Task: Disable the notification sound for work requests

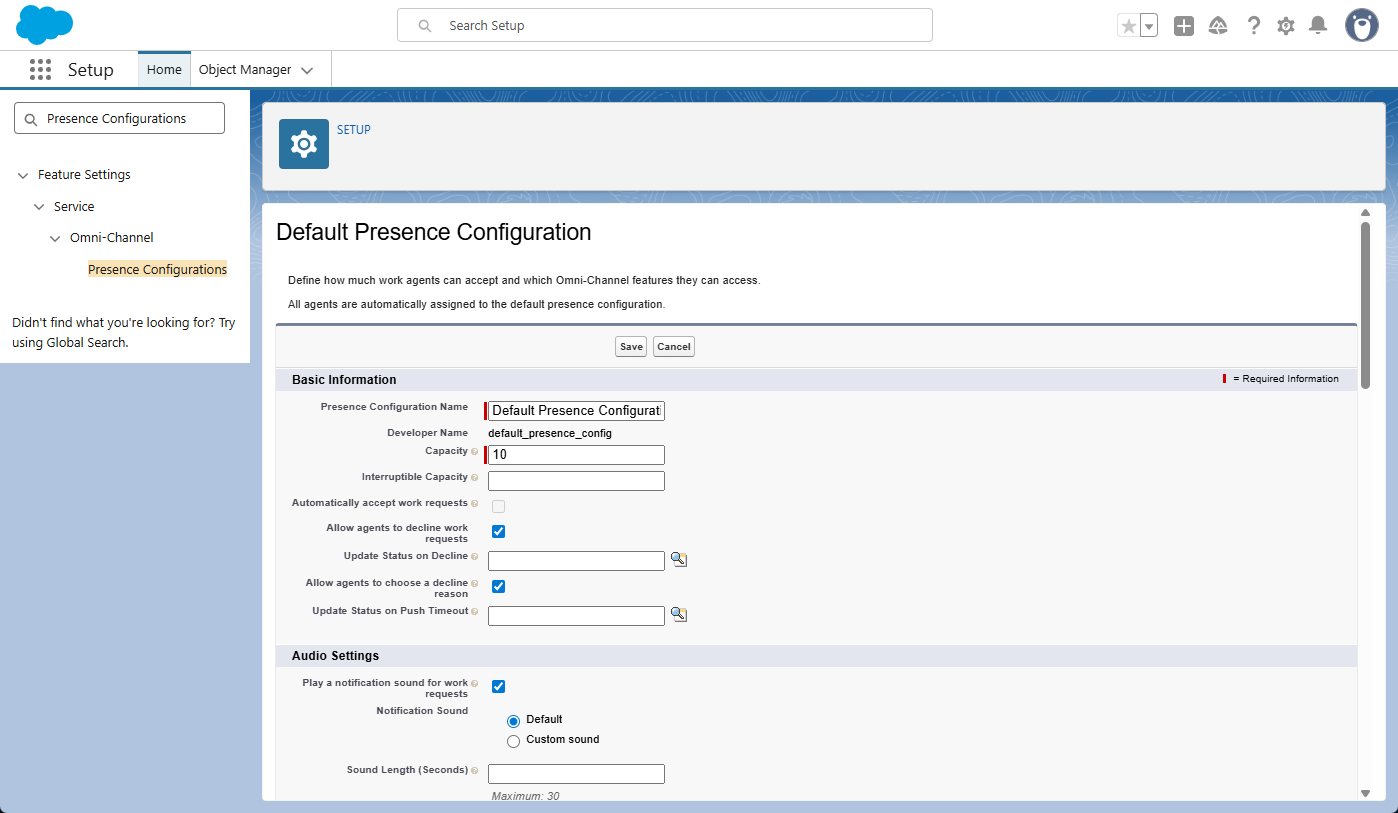Action: coord(498,686)
